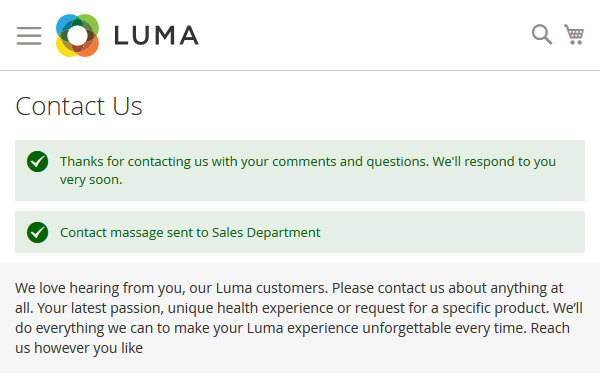Click the LUMA wordmark text

point(157,36)
